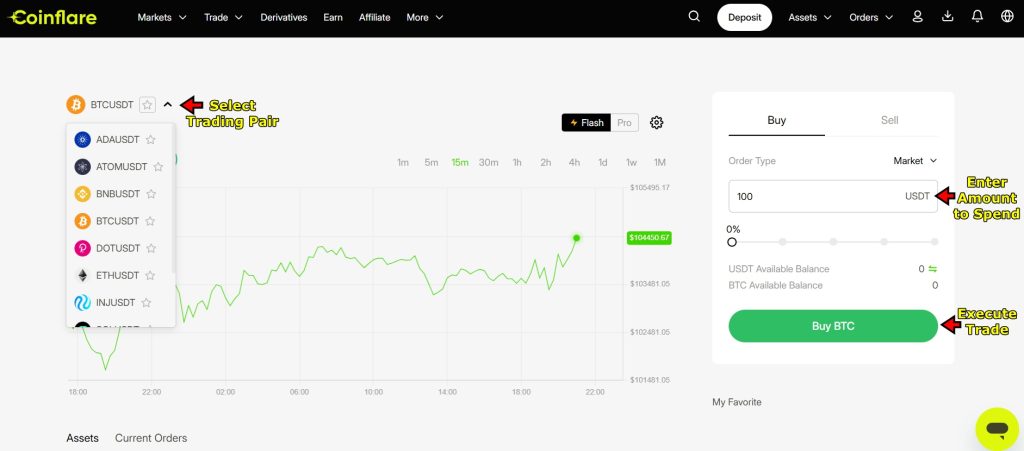
Task: Click the Bitcoin icon beside BTCUSDT header
Action: 76,104
